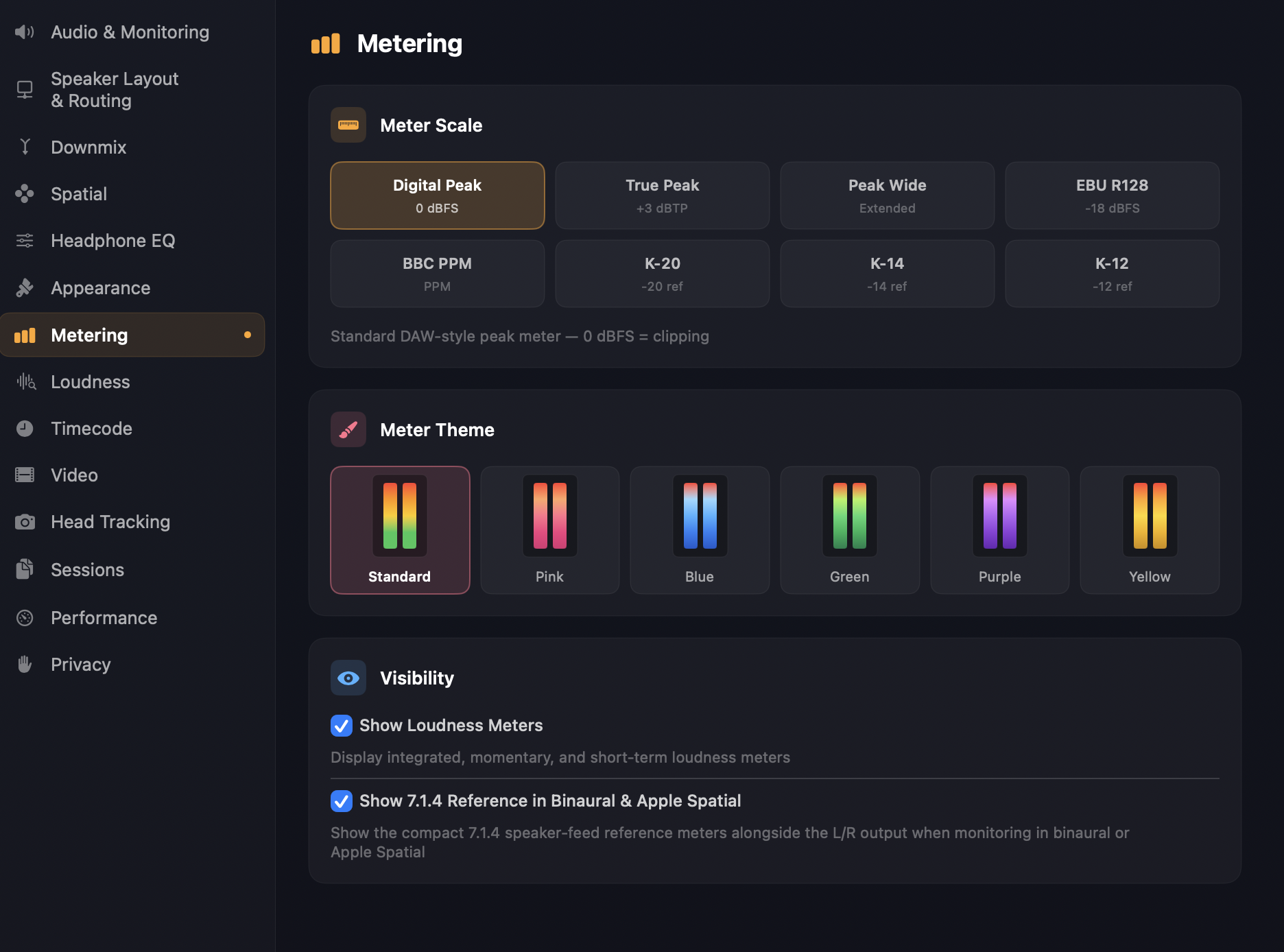
Task: Click the Loudness waveform icon
Action: click(26, 382)
